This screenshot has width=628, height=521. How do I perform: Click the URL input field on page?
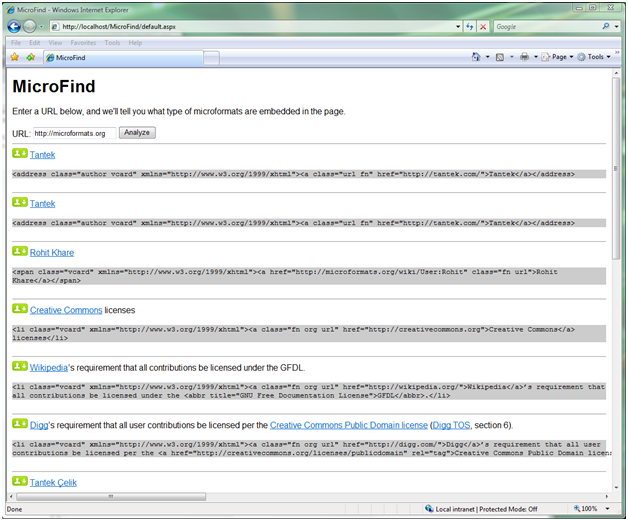point(74,133)
